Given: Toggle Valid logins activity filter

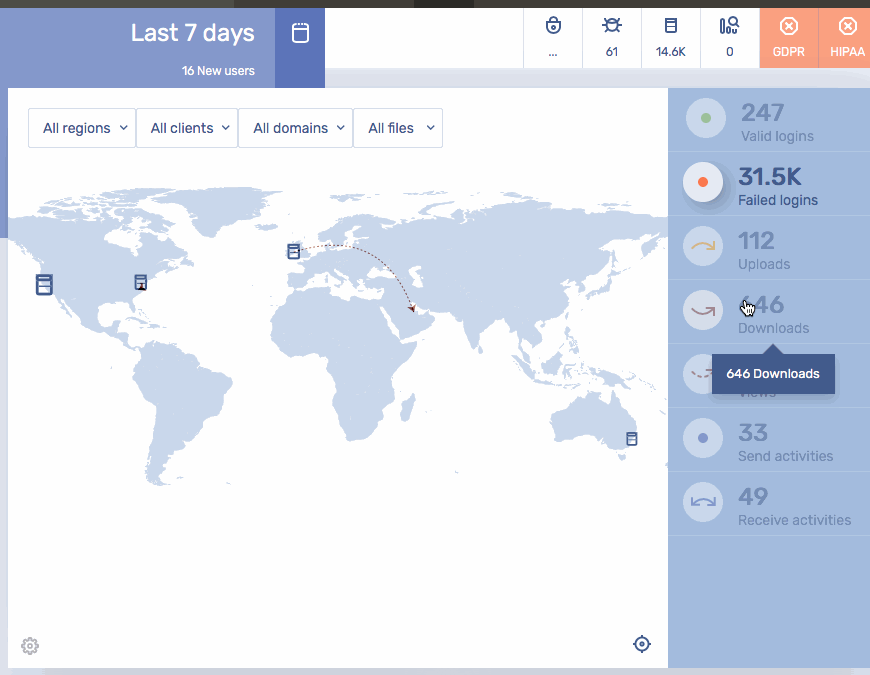Looking at the screenshot, I should tap(706, 119).
